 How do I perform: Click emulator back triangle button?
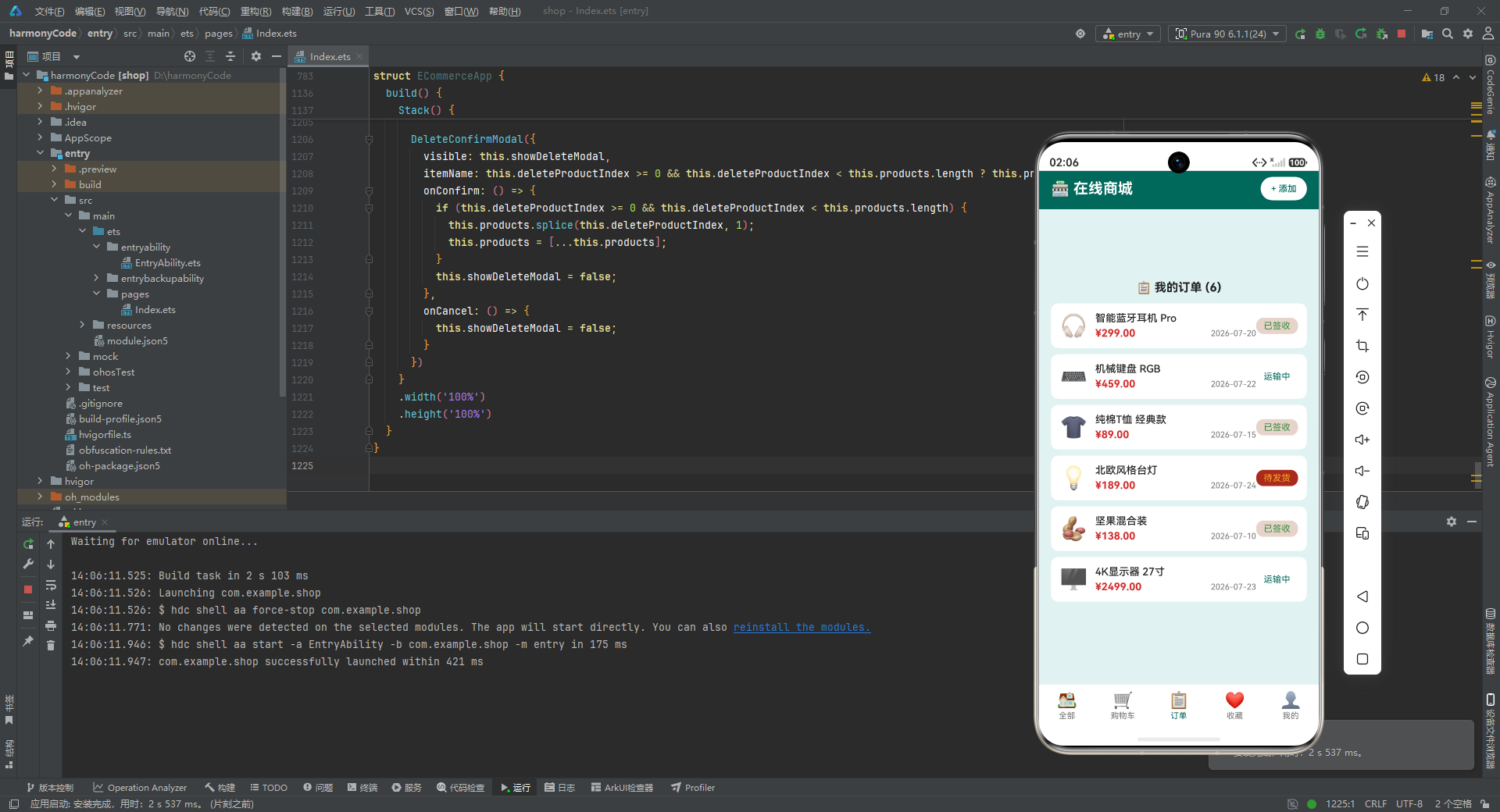point(1362,597)
